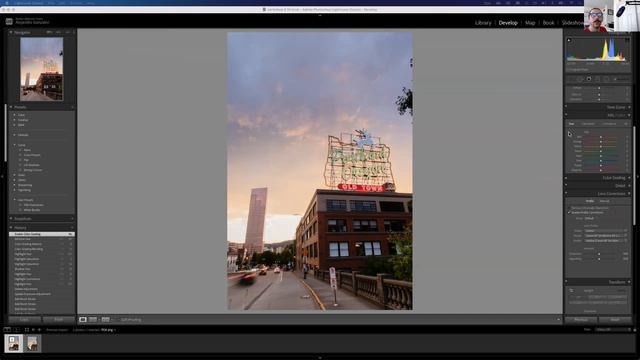Select the Adjustment Brush tool
Screen dimensions: 640x360
pyautogui.click(x=621, y=79)
